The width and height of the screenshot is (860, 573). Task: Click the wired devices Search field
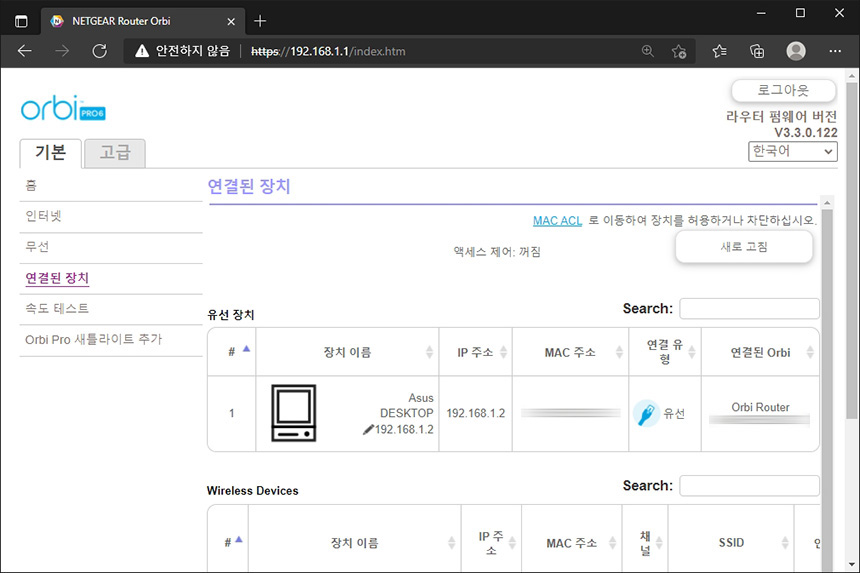[x=749, y=309]
